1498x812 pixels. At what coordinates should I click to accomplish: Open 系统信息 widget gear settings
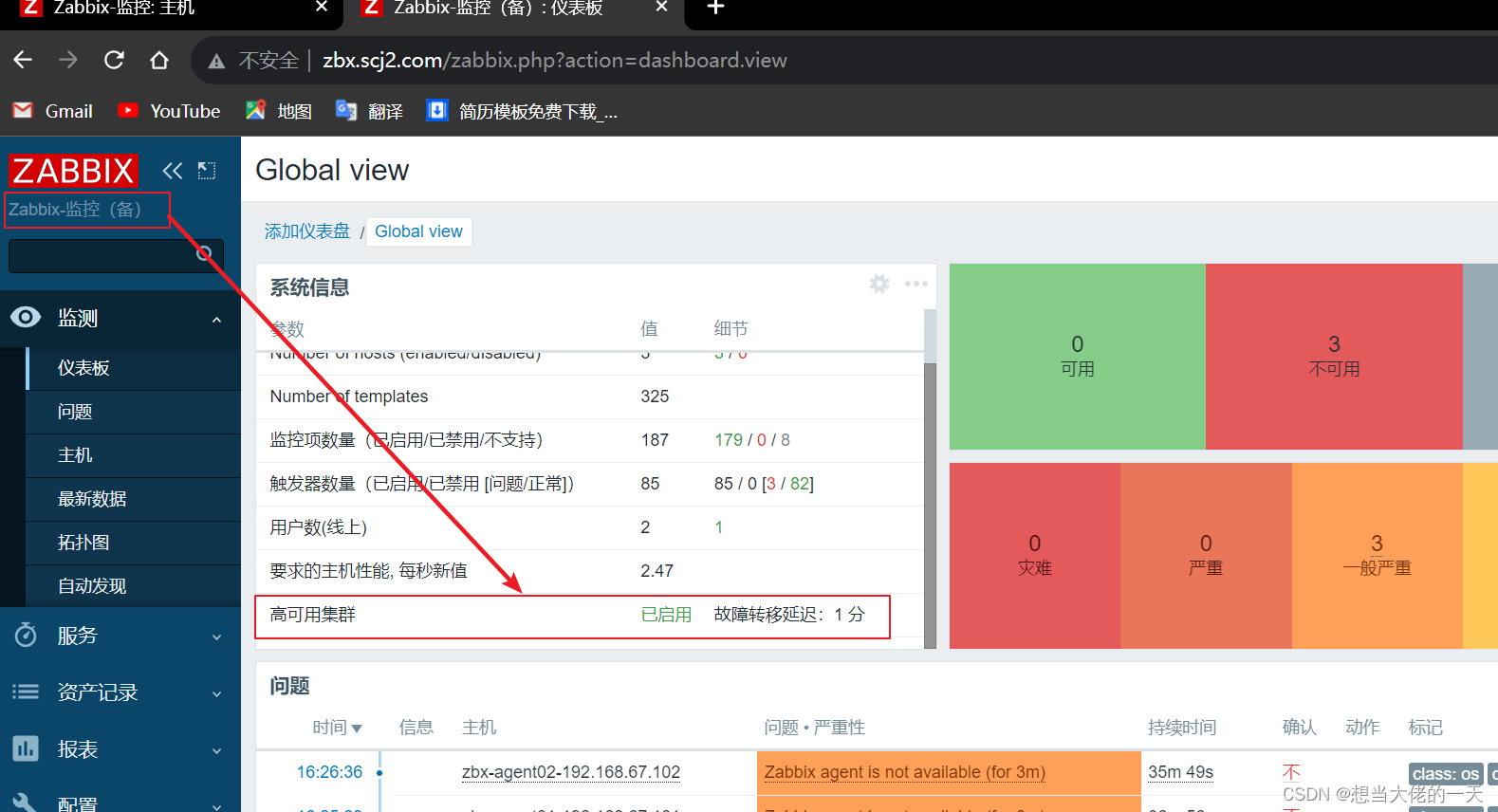coord(879,284)
